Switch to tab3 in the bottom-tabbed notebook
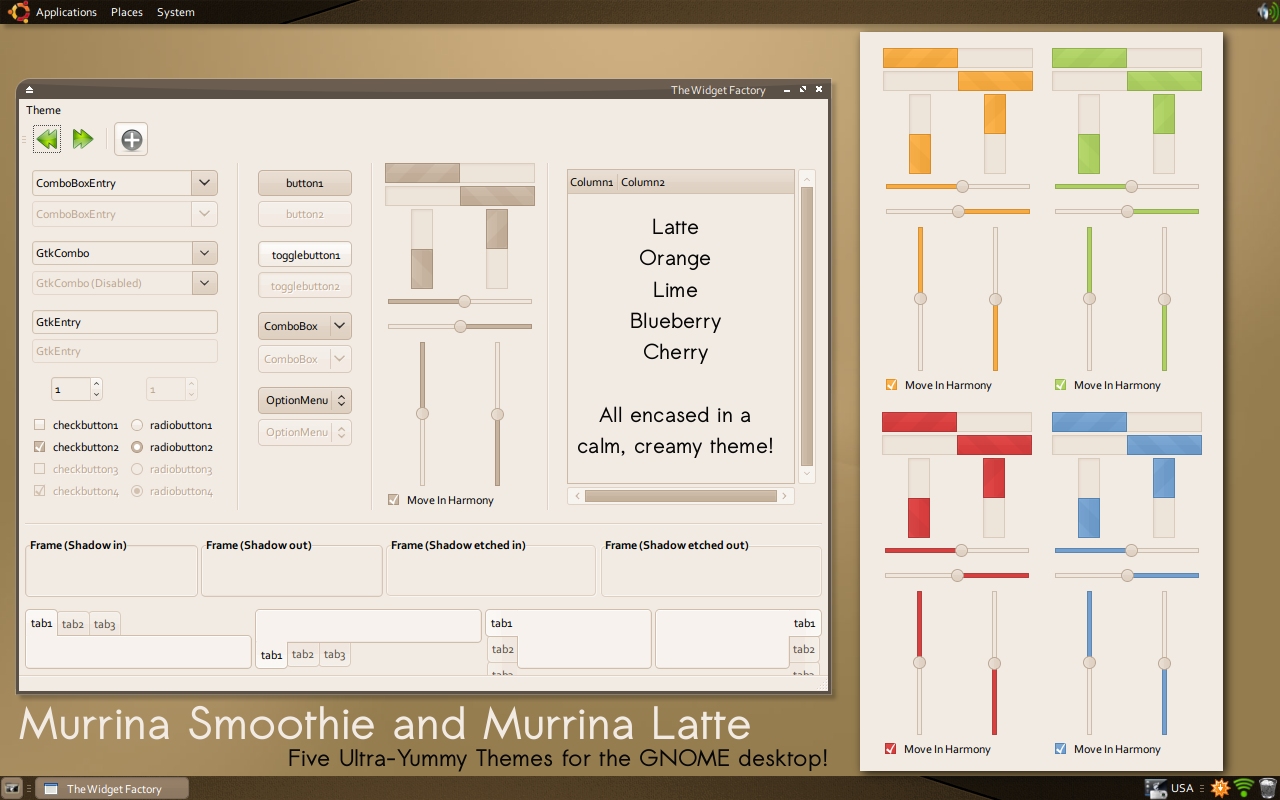The width and height of the screenshot is (1280, 800). (x=335, y=655)
